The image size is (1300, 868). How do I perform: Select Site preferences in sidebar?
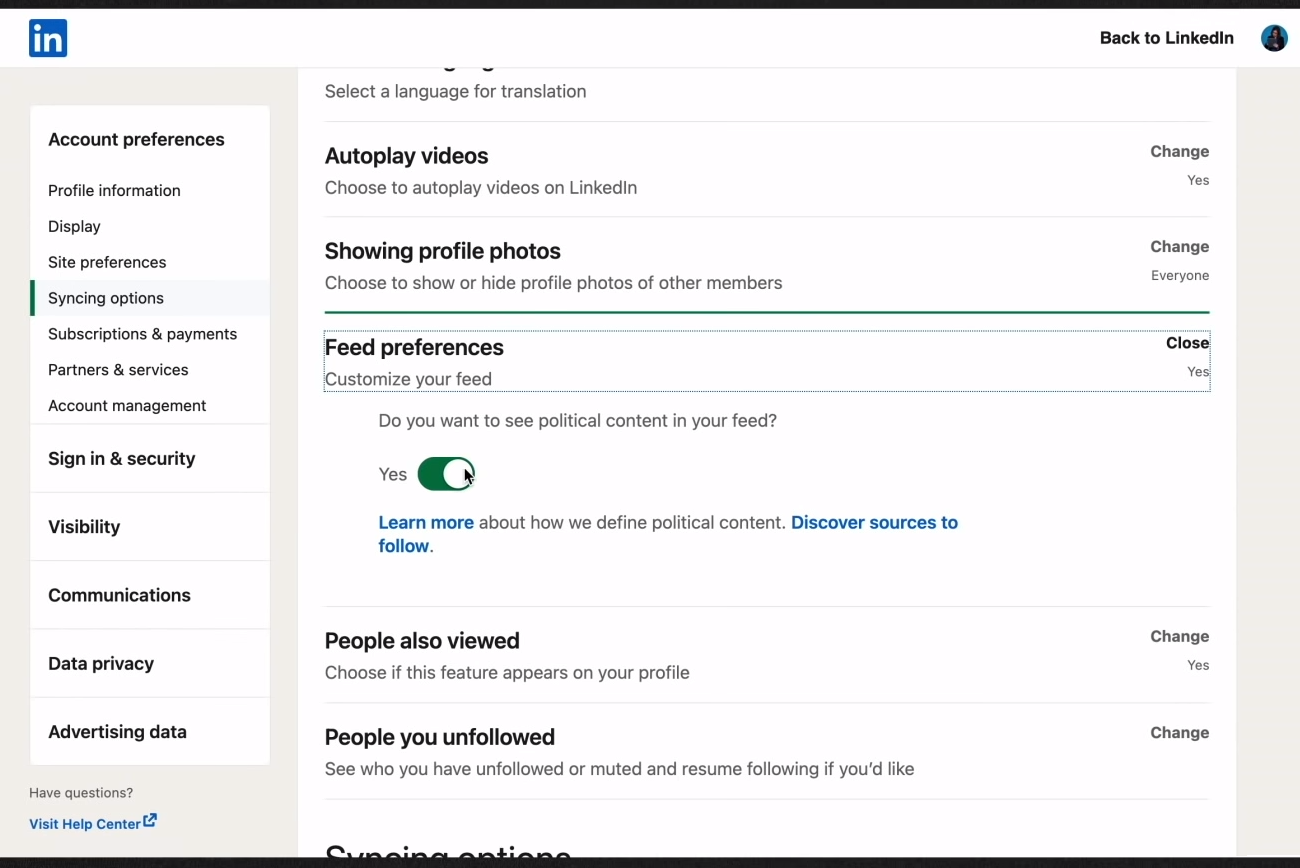(x=107, y=263)
